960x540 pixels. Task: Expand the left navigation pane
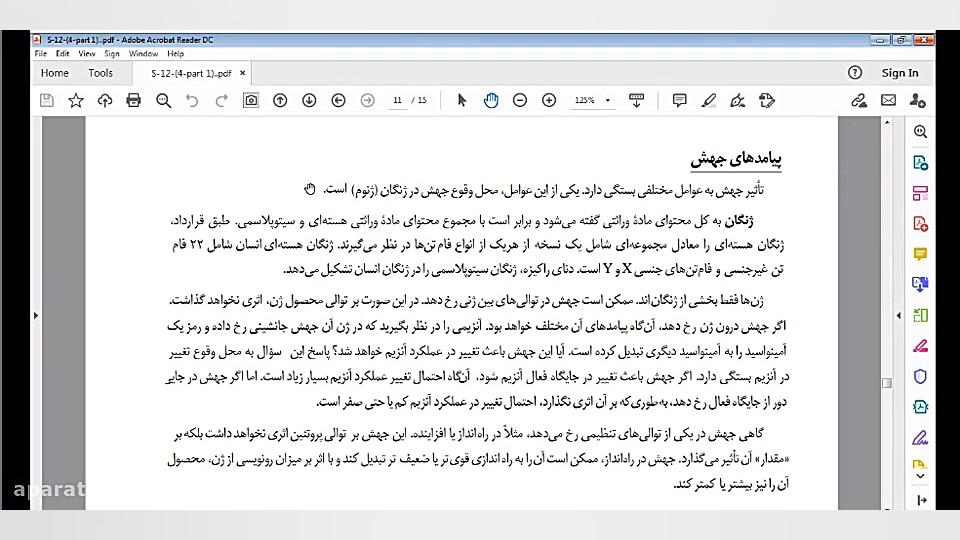[36, 316]
